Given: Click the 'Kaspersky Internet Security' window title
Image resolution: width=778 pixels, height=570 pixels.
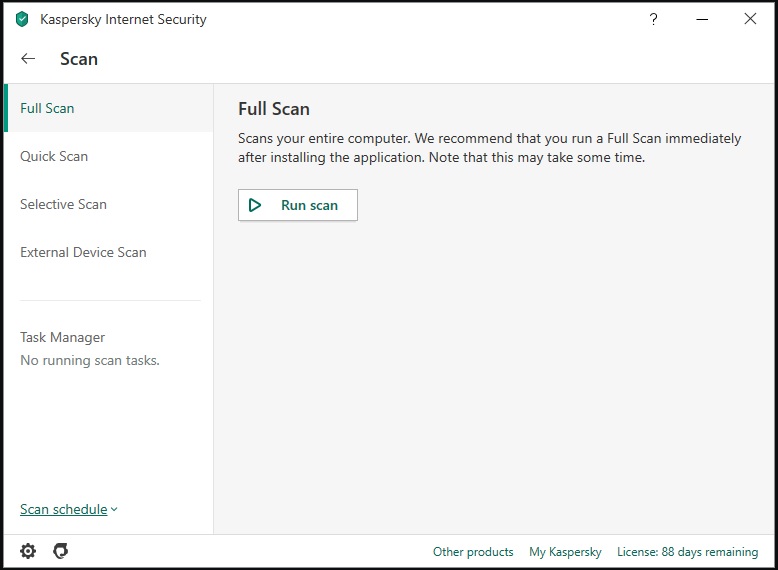Looking at the screenshot, I should [123, 19].
